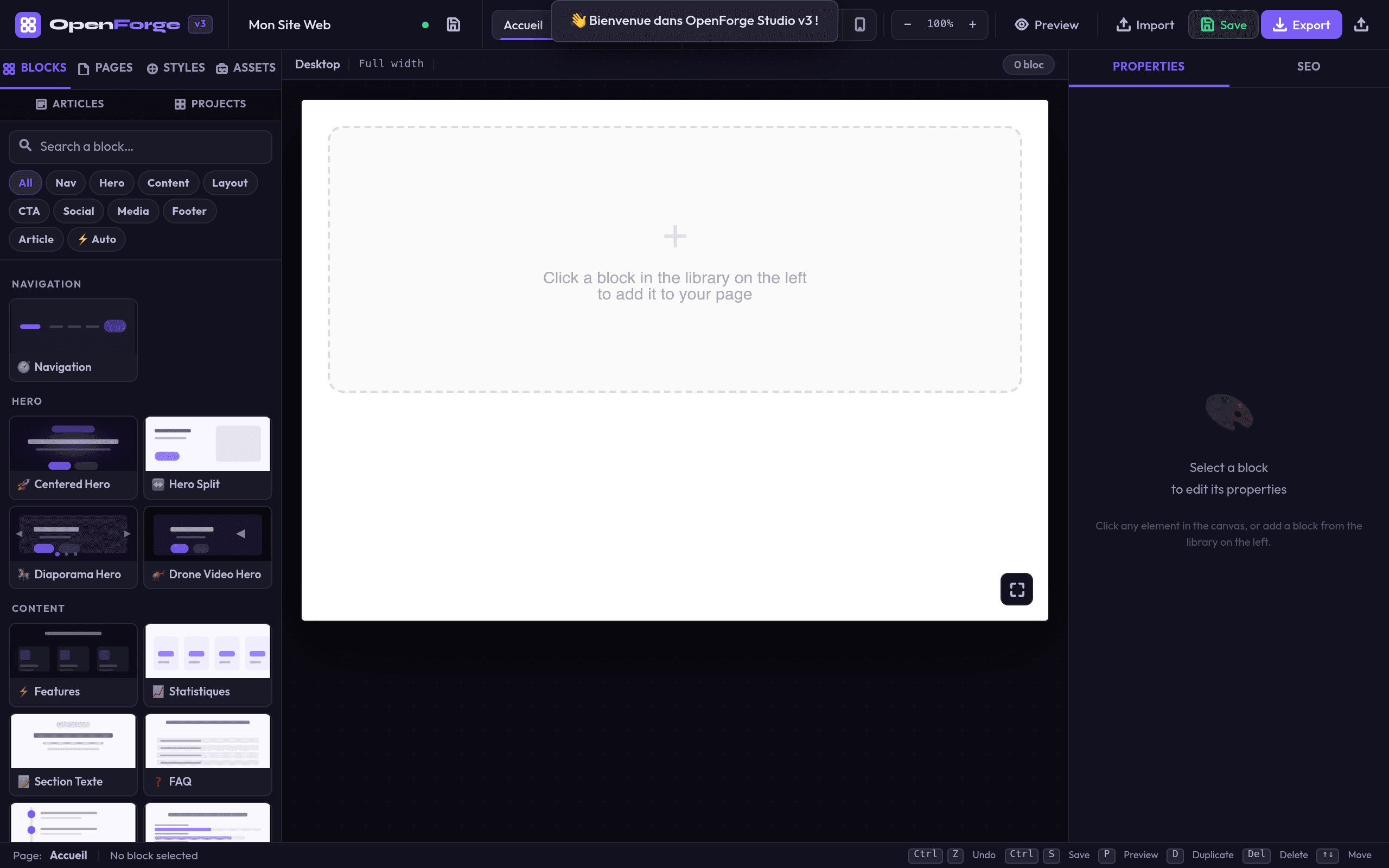Filter blocks by Layout
The height and width of the screenshot is (868, 1389).
point(230,183)
